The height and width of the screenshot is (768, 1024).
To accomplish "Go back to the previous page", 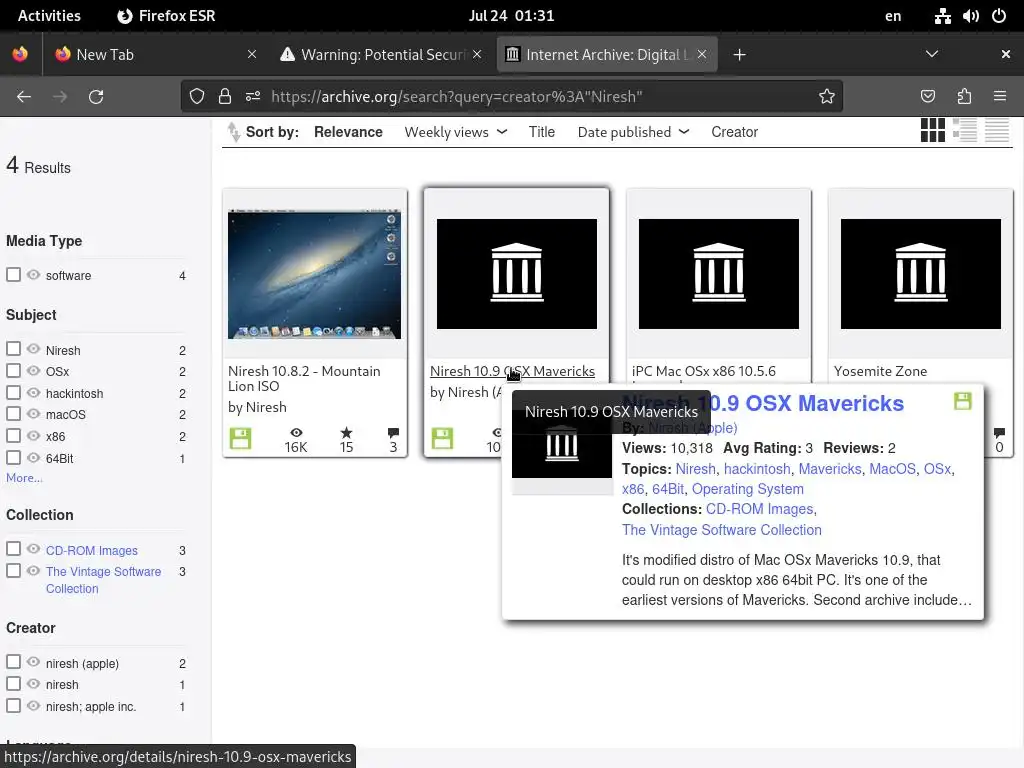I will click(24, 97).
